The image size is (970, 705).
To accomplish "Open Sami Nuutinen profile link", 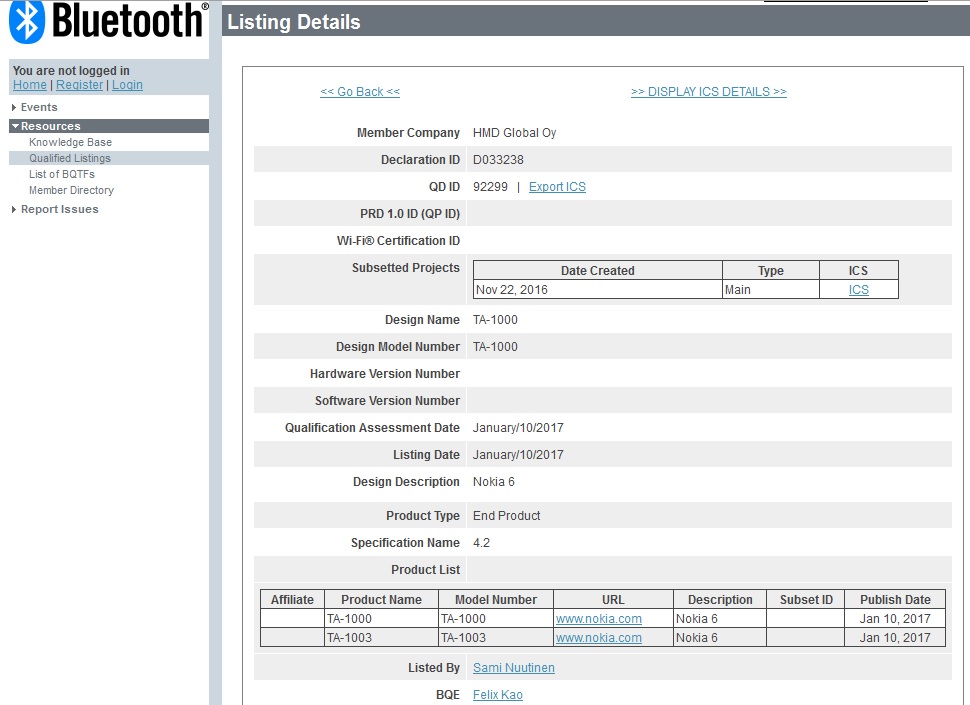I will tap(514, 668).
